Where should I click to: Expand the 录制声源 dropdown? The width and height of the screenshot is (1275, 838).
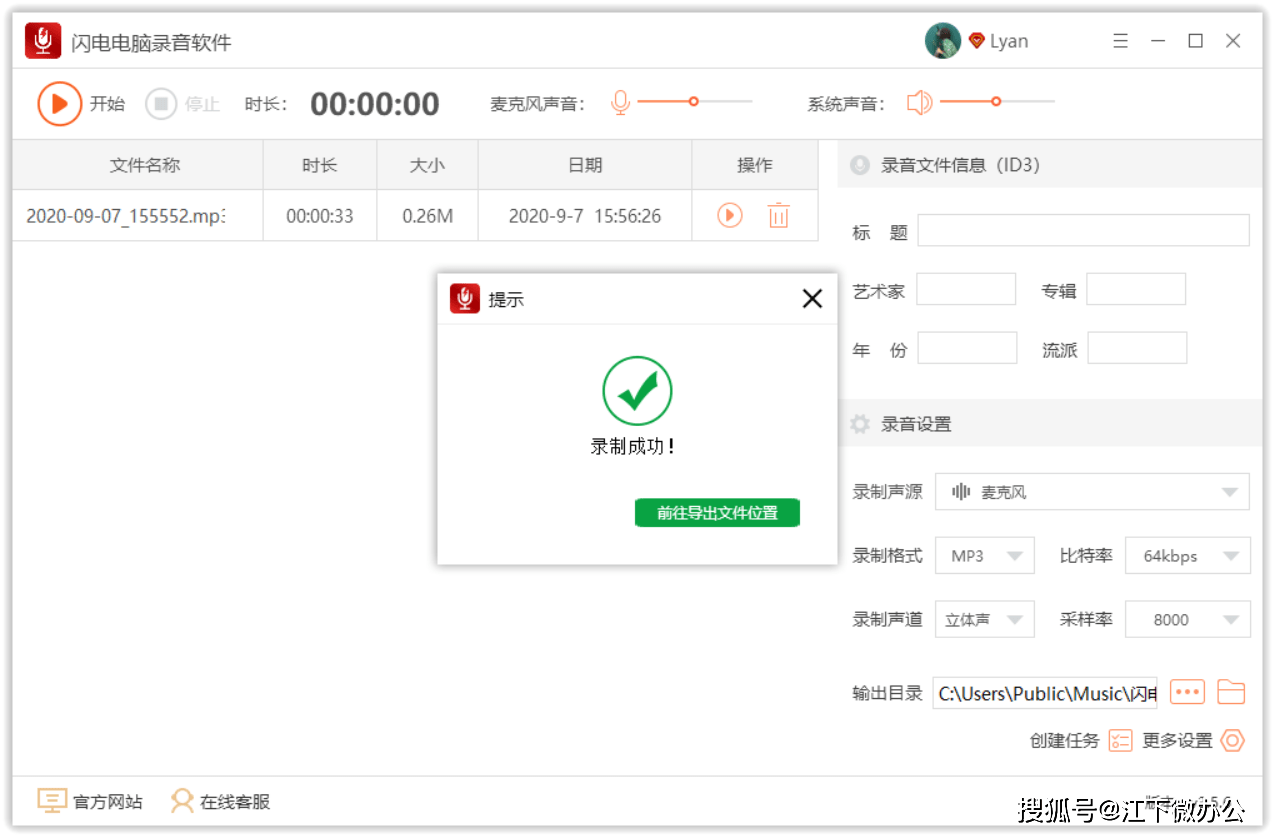[x=1092, y=492]
